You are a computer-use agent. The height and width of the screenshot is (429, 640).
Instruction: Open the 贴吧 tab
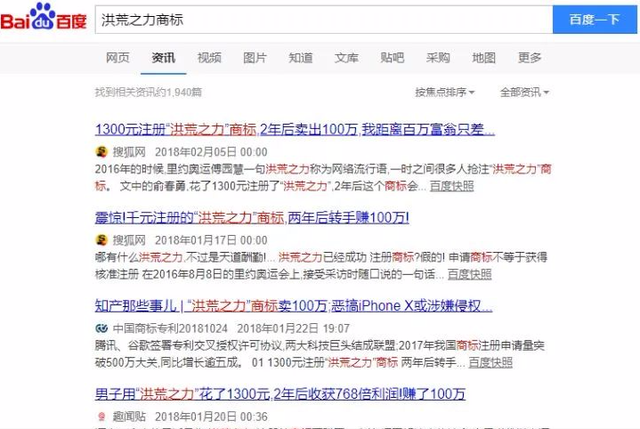click(x=392, y=58)
